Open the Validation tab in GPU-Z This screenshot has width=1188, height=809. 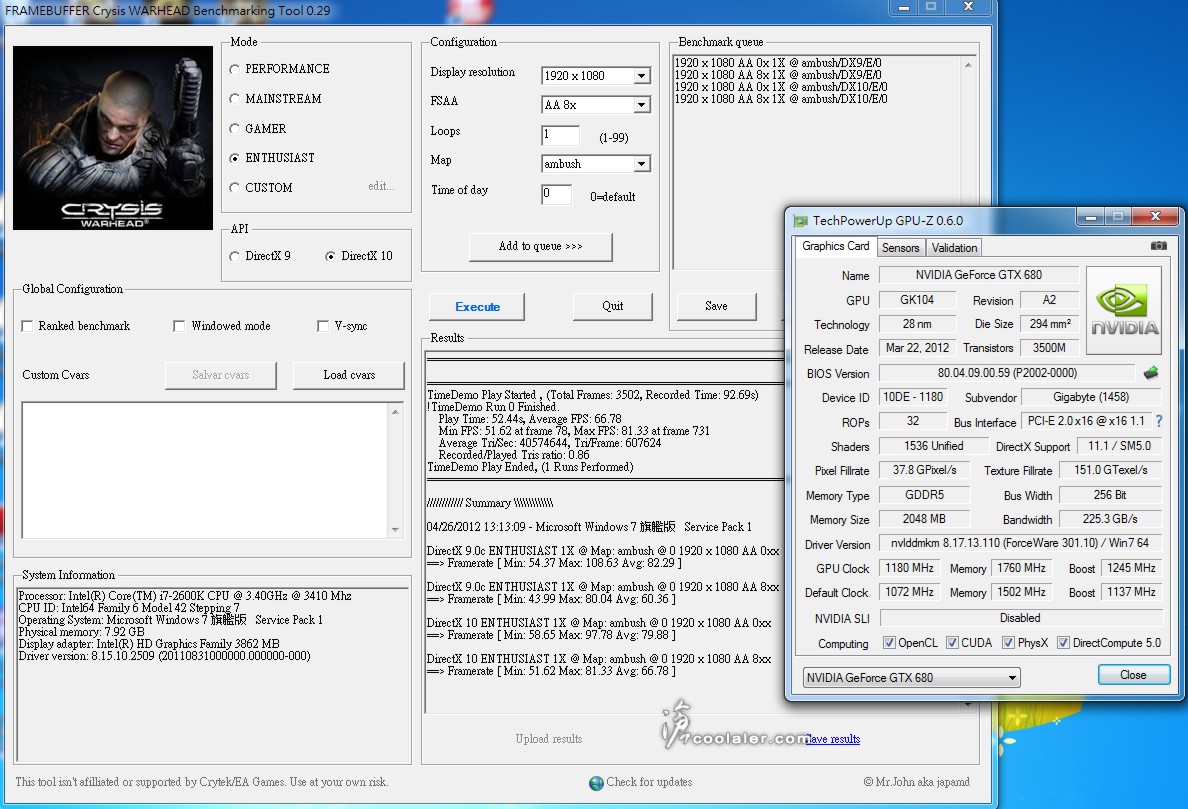coord(954,248)
